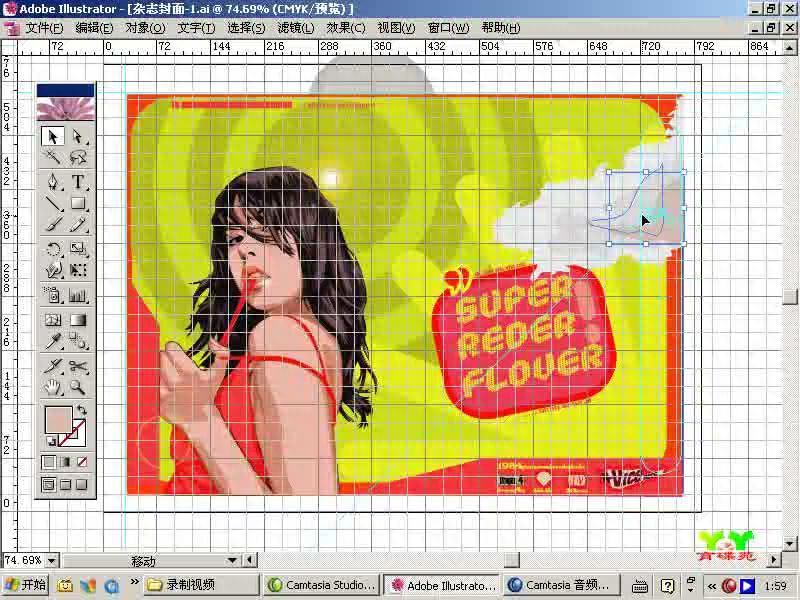Select the Type tool
The height and width of the screenshot is (600, 800).
pyautogui.click(x=78, y=182)
